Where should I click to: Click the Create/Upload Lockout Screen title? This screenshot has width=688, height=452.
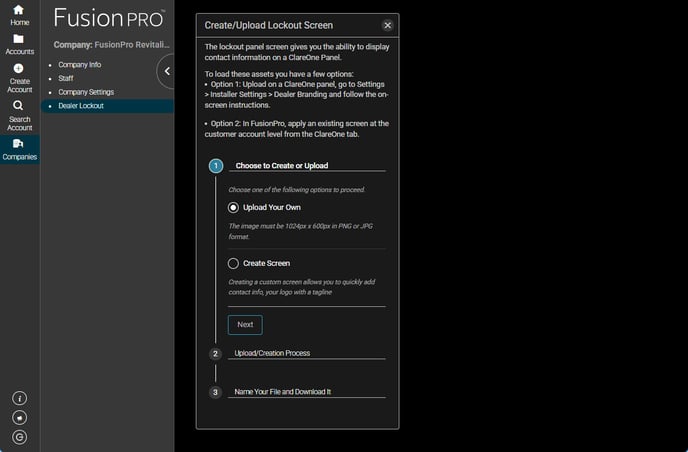[269, 25]
